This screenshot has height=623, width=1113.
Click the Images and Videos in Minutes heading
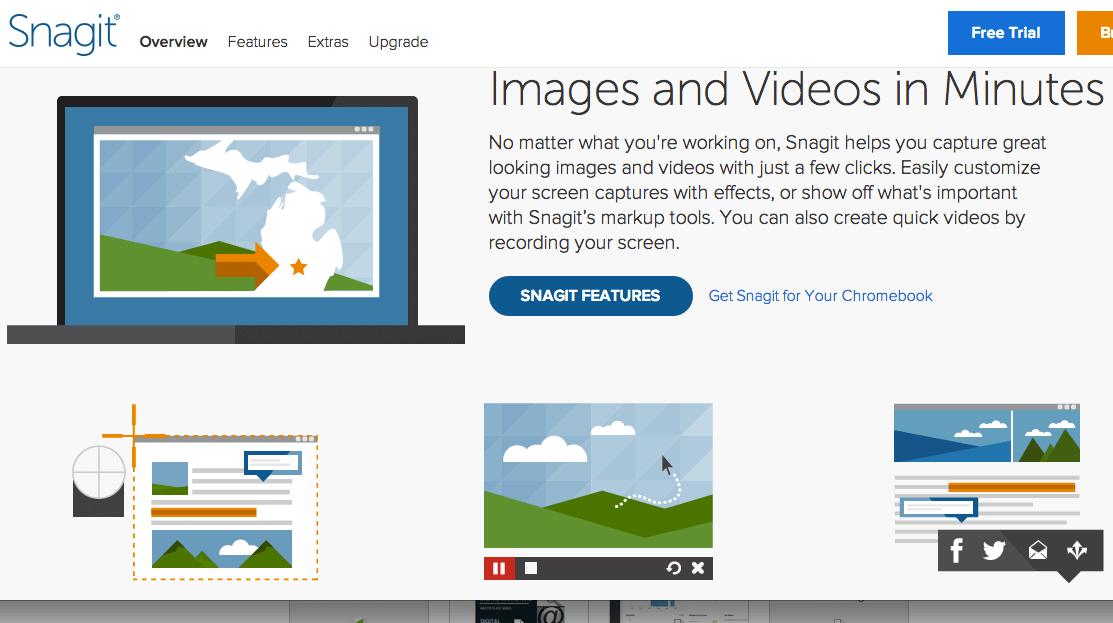point(796,90)
